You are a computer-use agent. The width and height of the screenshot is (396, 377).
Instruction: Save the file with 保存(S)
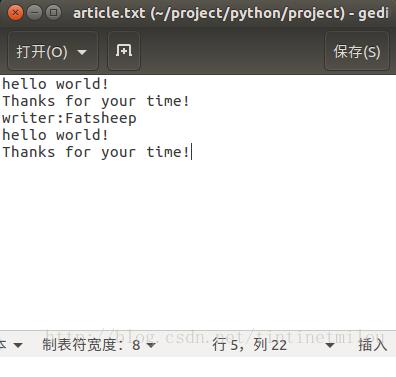point(357,52)
